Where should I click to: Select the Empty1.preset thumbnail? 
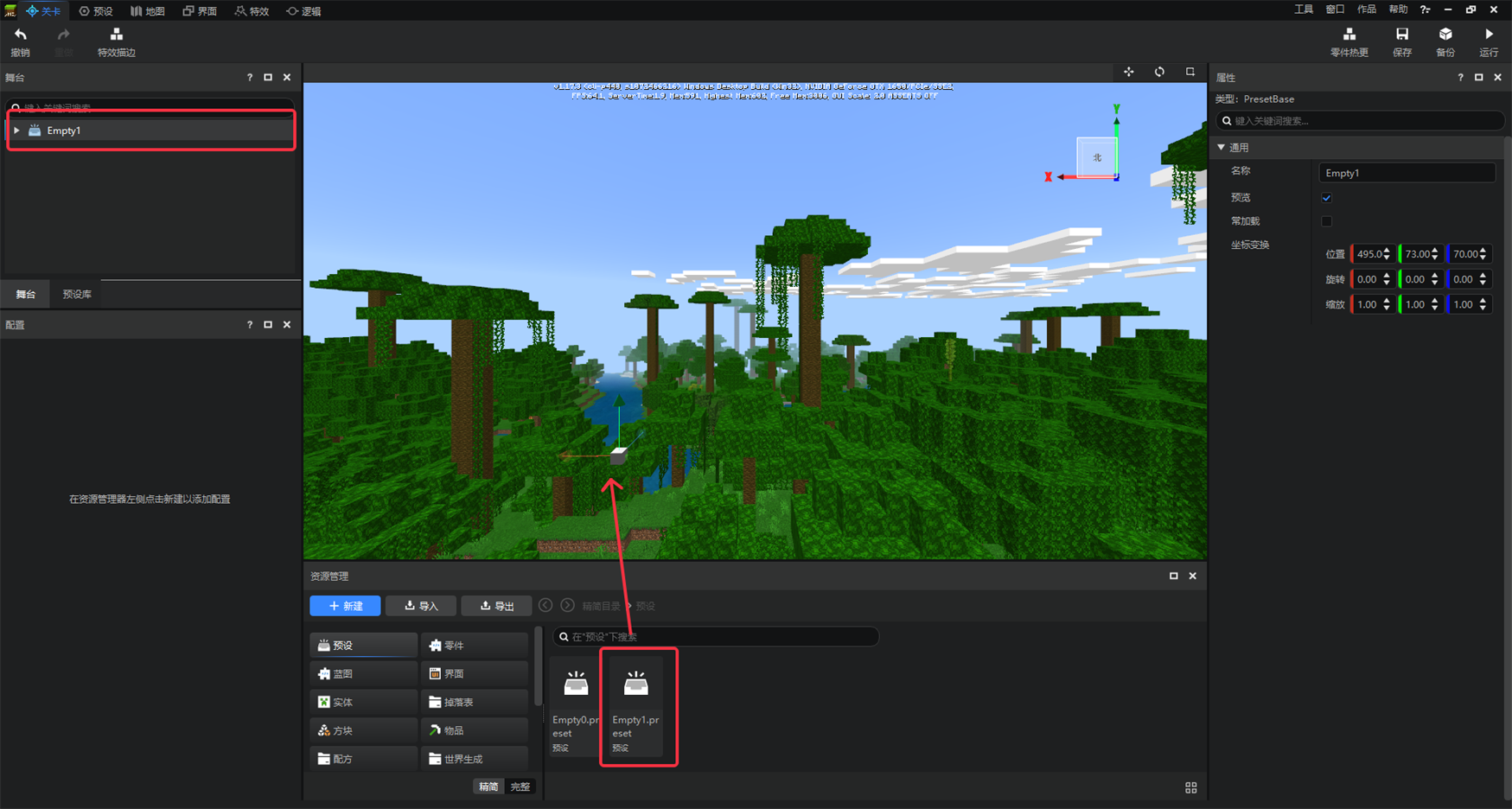[x=636, y=706]
